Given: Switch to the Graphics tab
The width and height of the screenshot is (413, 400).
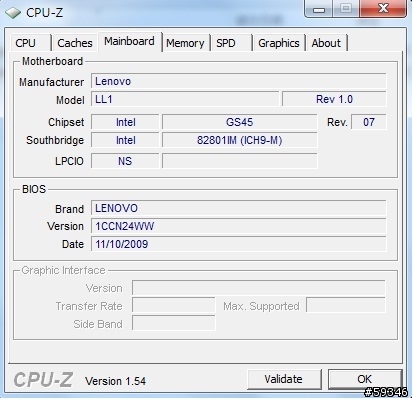Looking at the screenshot, I should [x=279, y=43].
